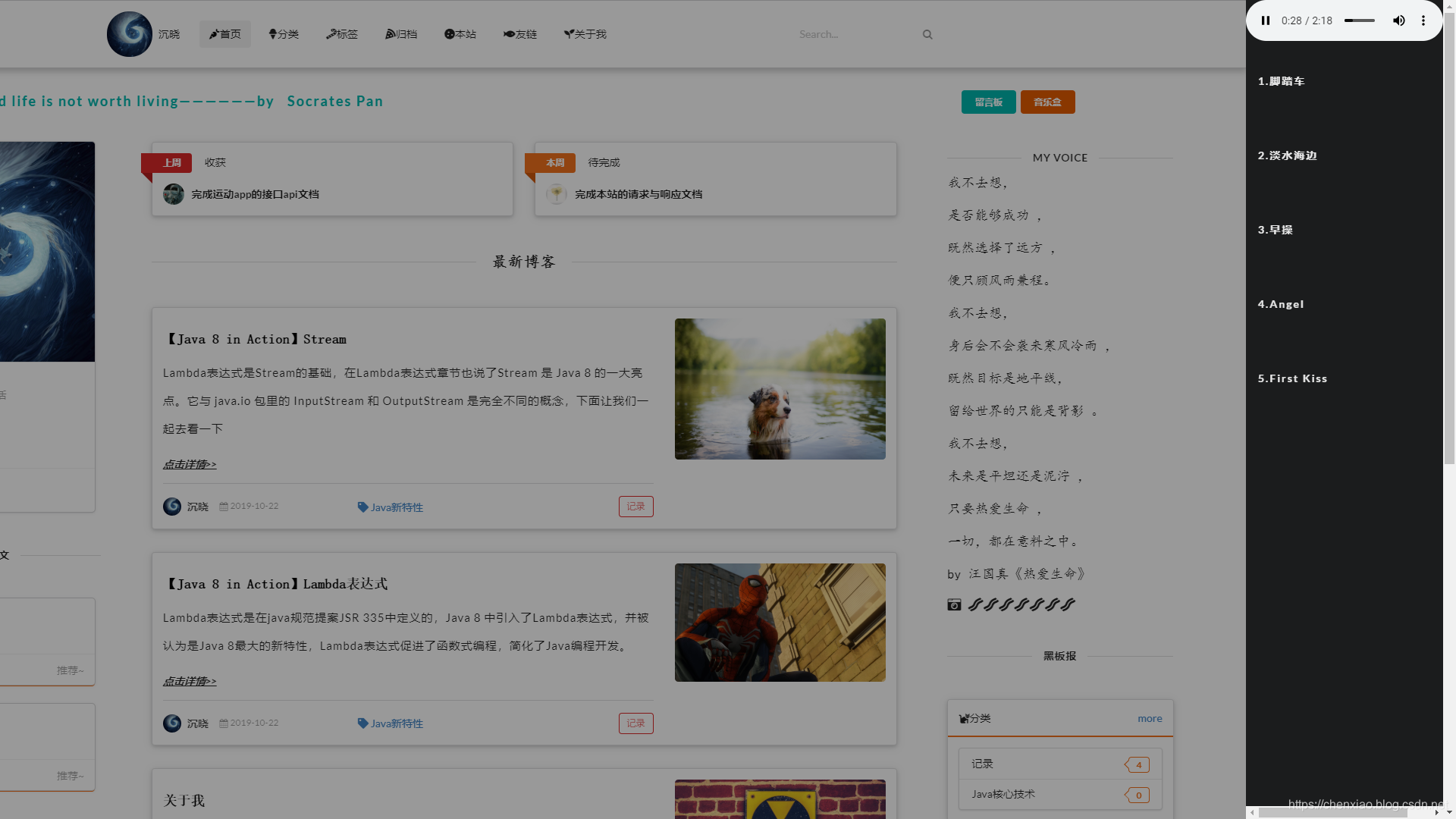Image resolution: width=1456 pixels, height=819 pixels.
Task: Click 沉晓's avatar on the Stream post
Action: pyautogui.click(x=171, y=507)
